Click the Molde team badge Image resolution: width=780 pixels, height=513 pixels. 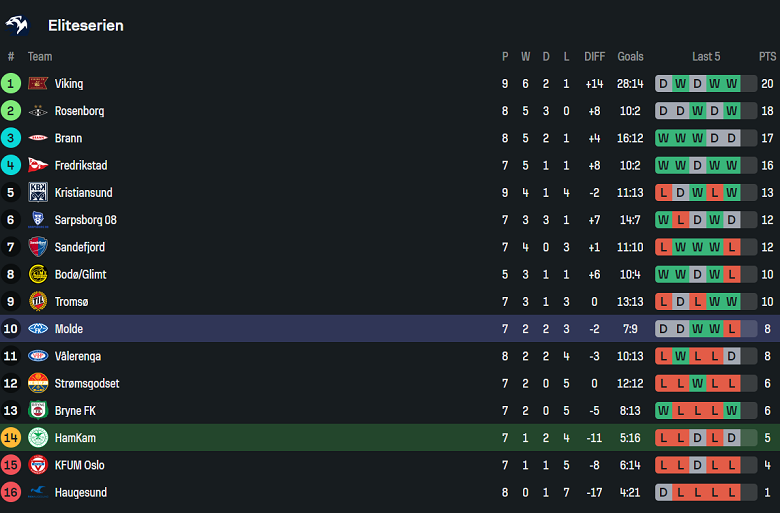click(38, 329)
